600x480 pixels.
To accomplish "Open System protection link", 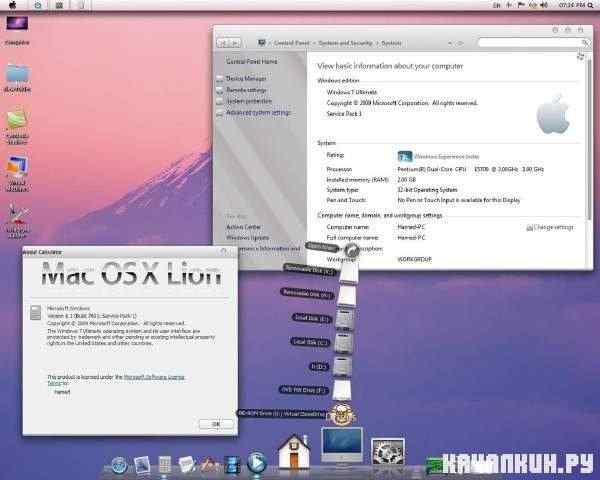I will 249,101.
